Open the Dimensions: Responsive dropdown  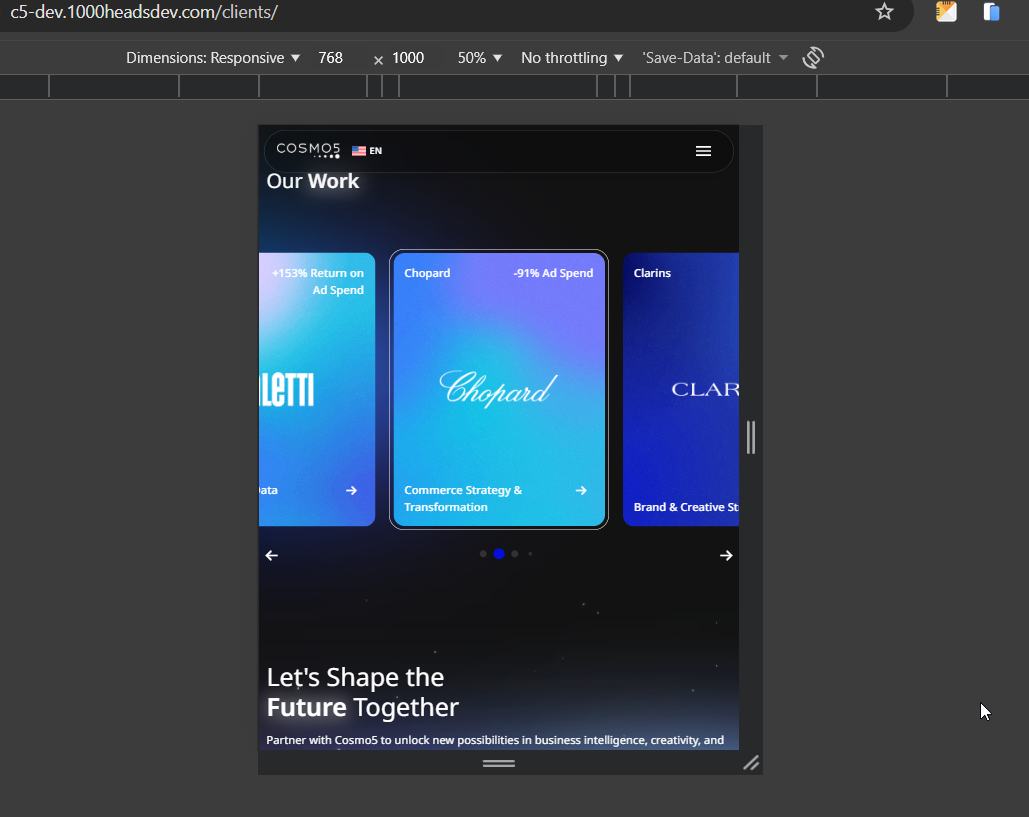[x=213, y=58]
